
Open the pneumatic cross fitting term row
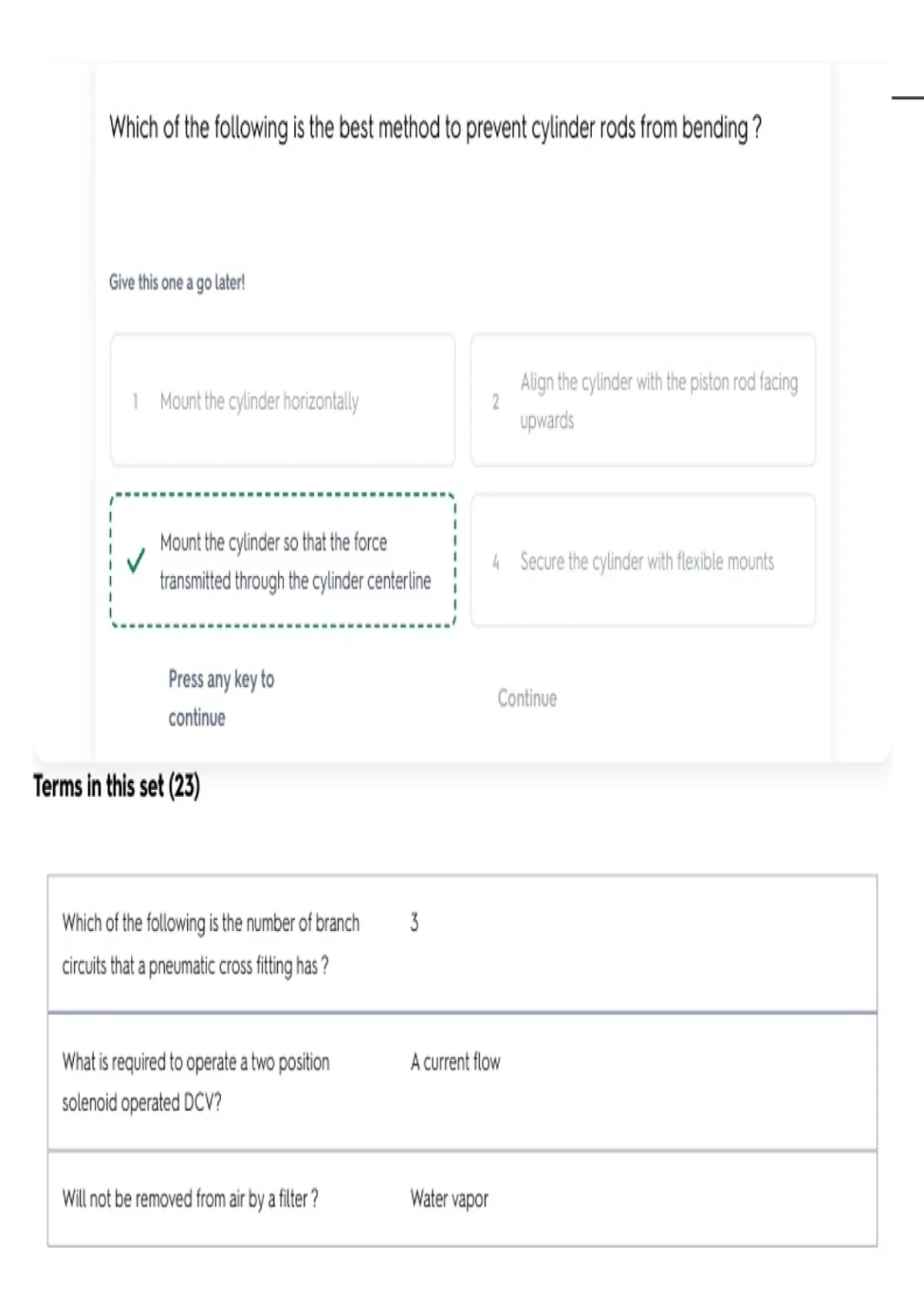(x=462, y=943)
